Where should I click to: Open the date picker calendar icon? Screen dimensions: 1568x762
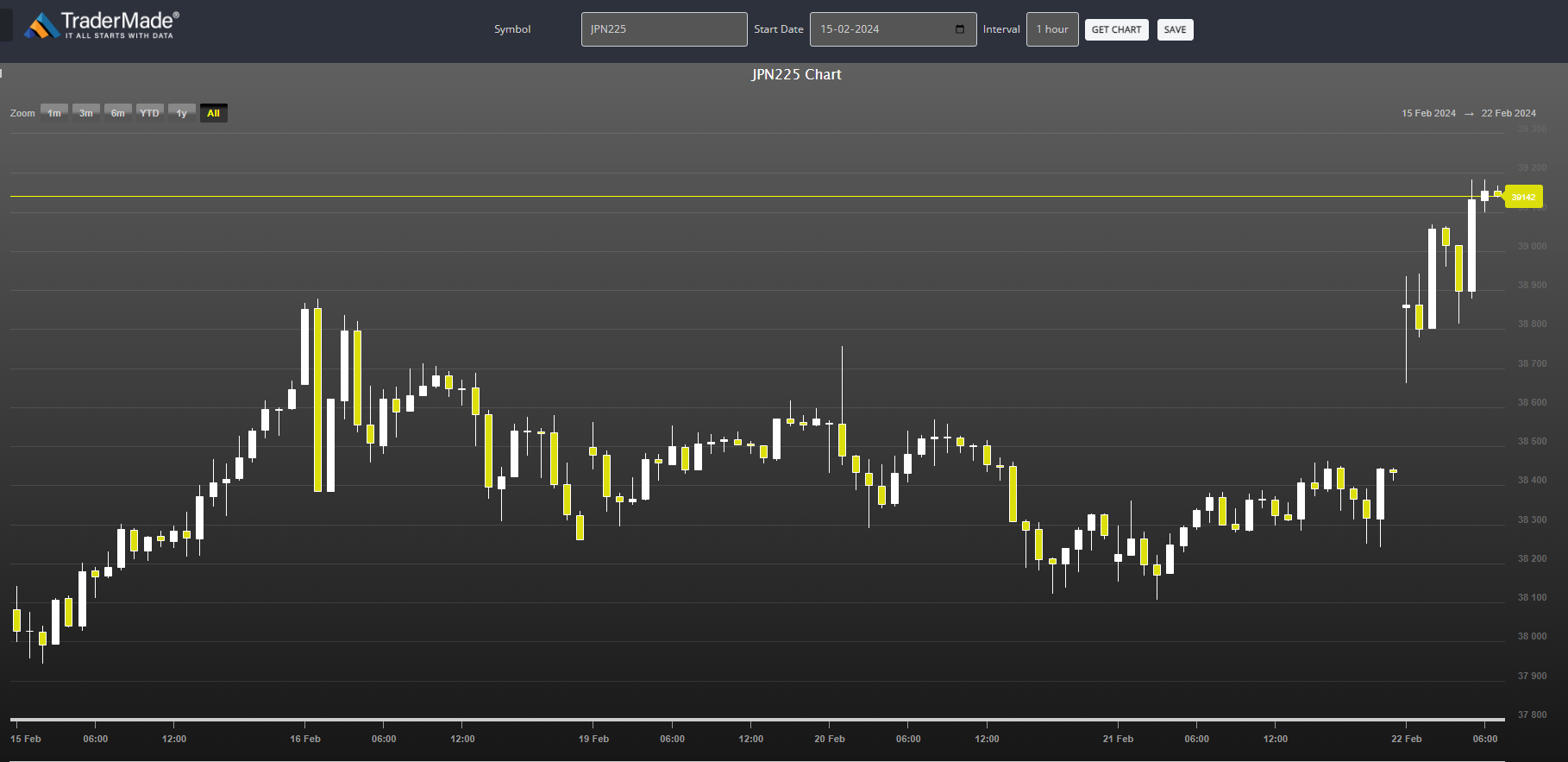tap(960, 29)
